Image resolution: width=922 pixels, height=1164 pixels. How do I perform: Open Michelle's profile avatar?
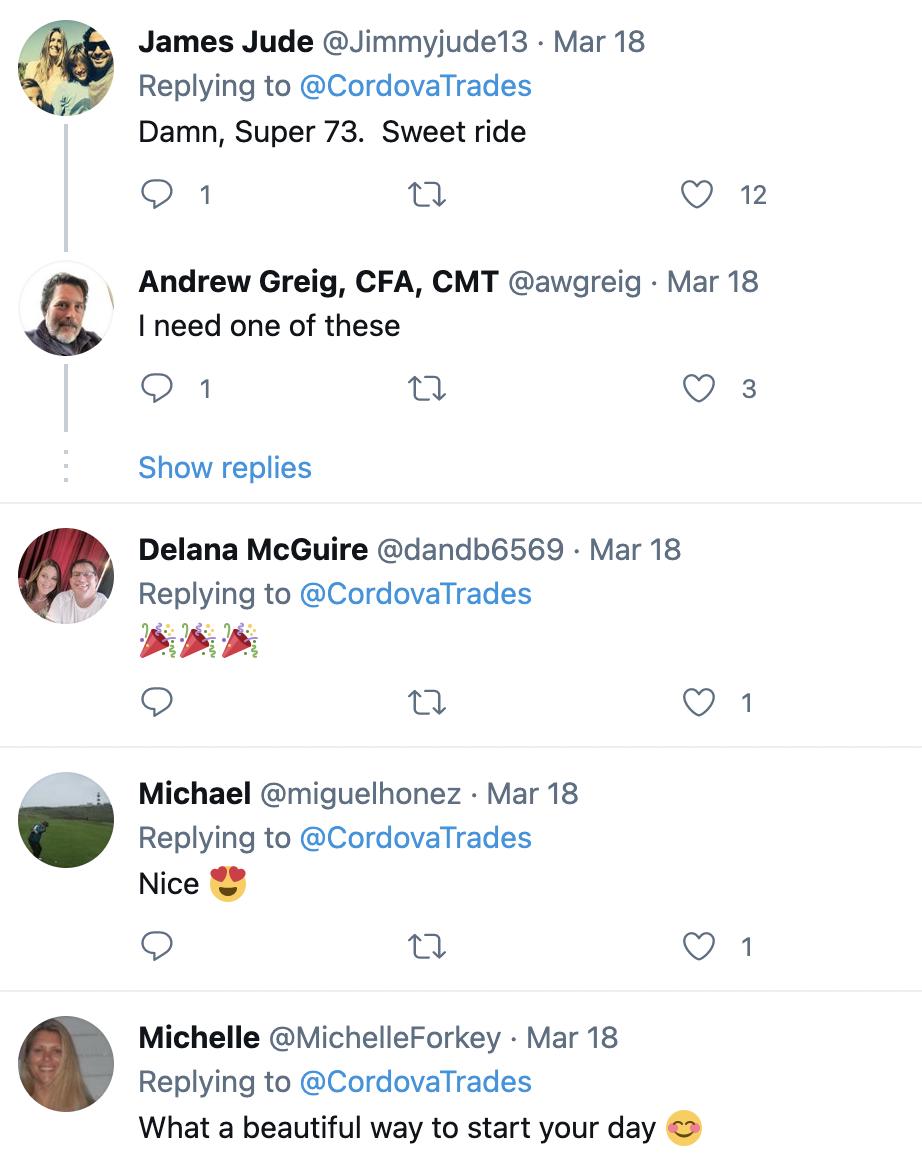coord(66,1064)
